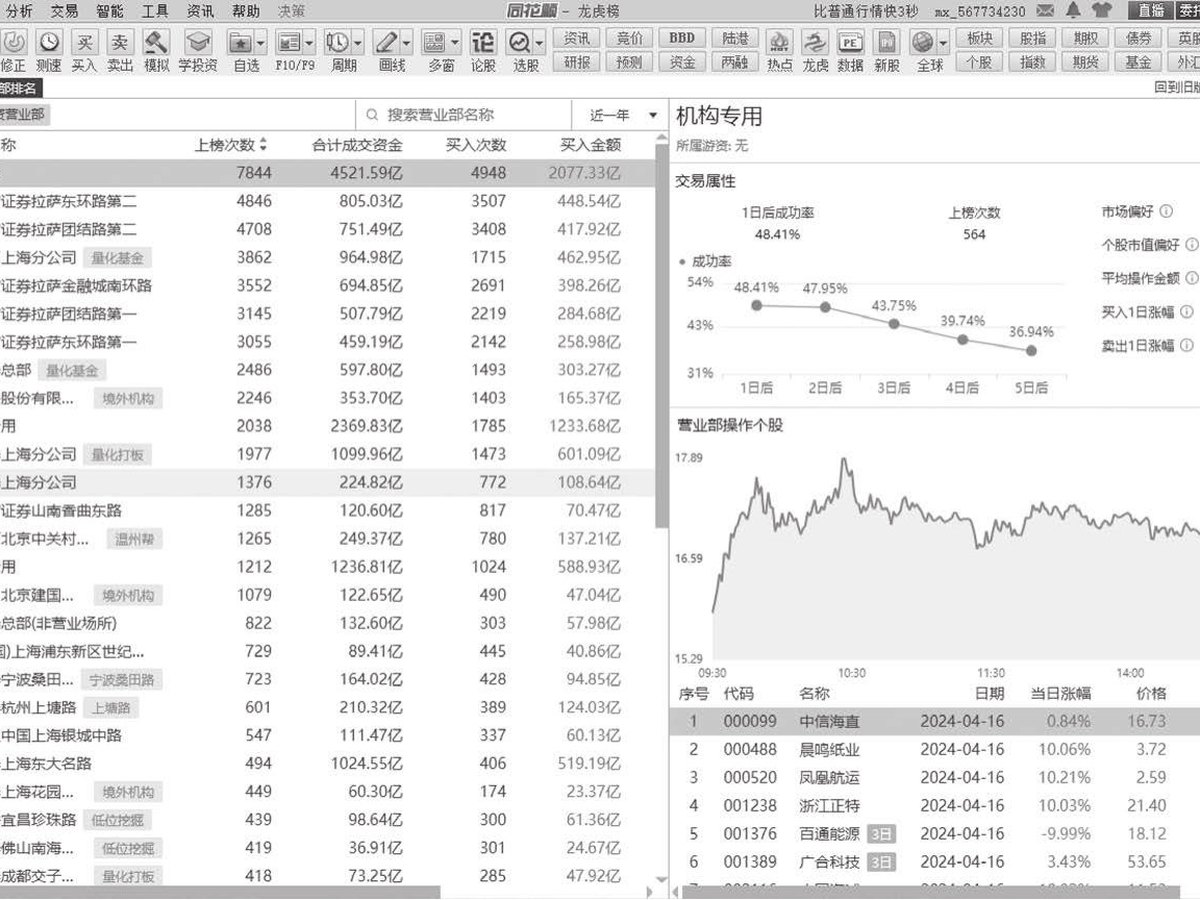
Task: Open the 新股 new stock icon
Action: click(886, 42)
